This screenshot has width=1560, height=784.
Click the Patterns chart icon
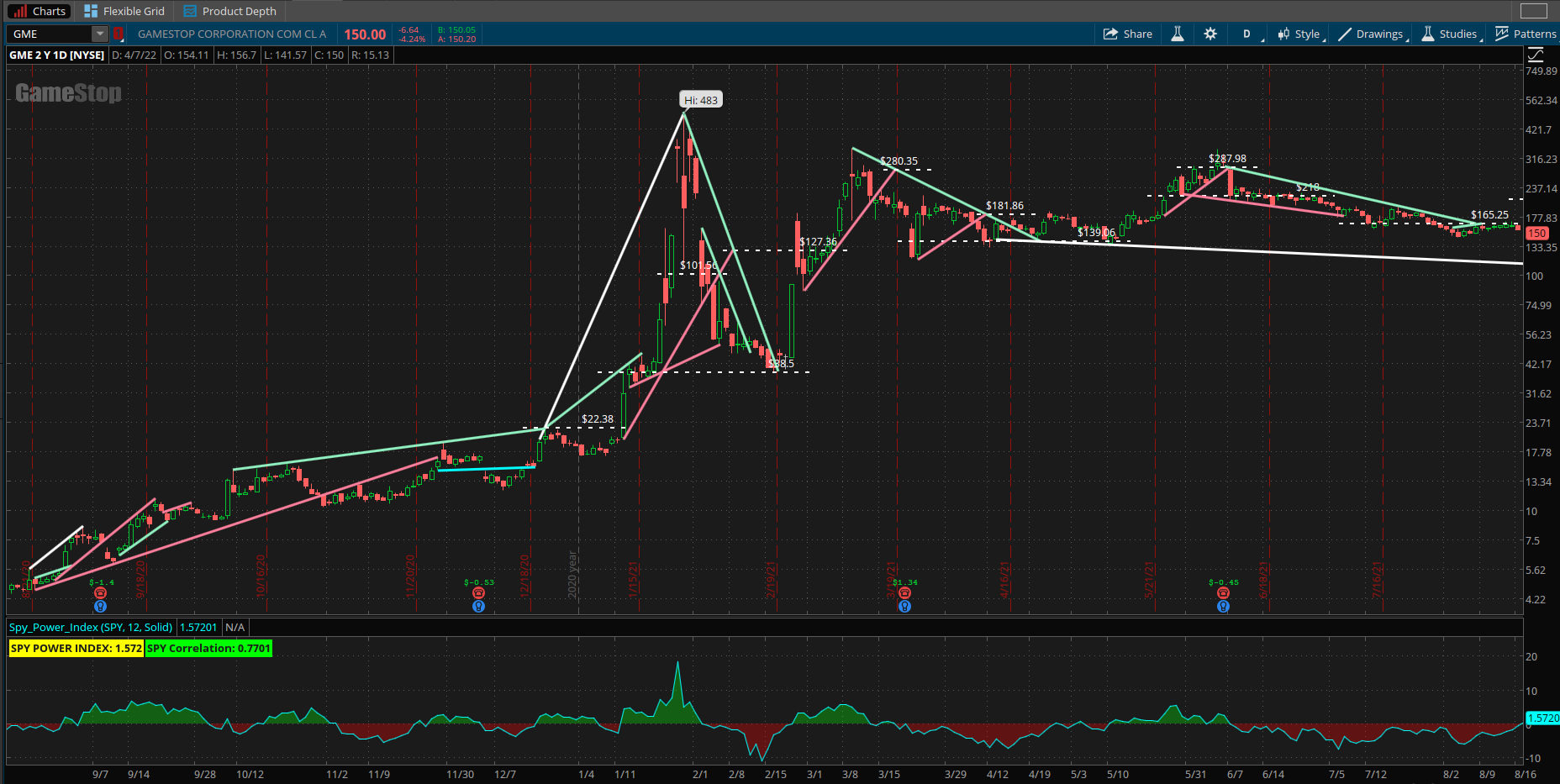[x=1502, y=34]
